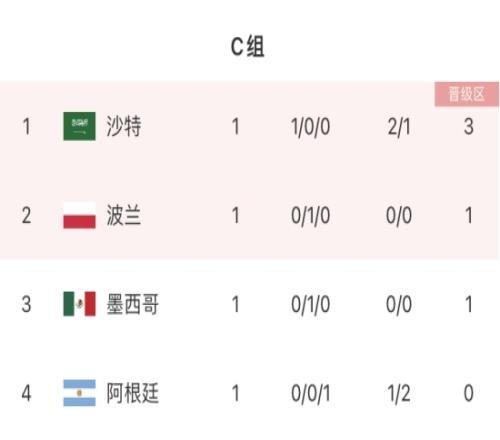The width and height of the screenshot is (500, 440).
Task: Open the 波兰 team name
Action: click(x=124, y=215)
